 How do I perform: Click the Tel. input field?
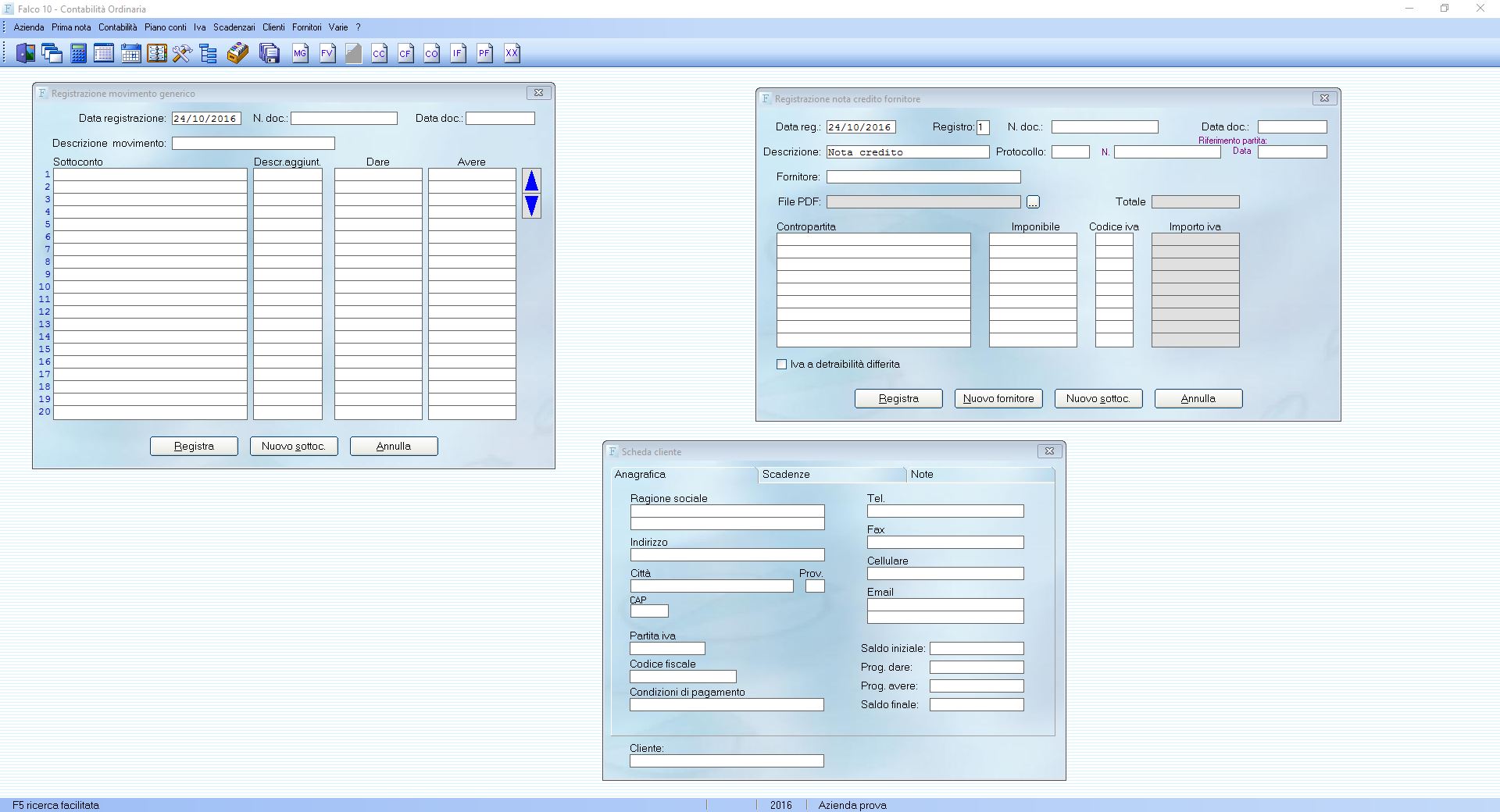(x=945, y=511)
